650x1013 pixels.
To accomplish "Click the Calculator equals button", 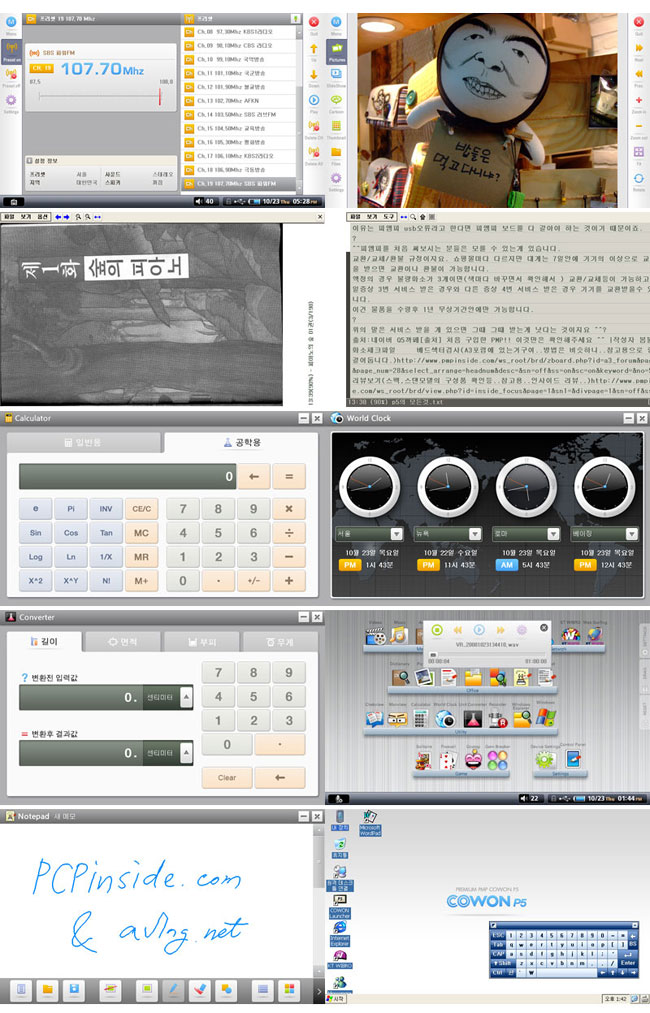I will pyautogui.click(x=289, y=477).
